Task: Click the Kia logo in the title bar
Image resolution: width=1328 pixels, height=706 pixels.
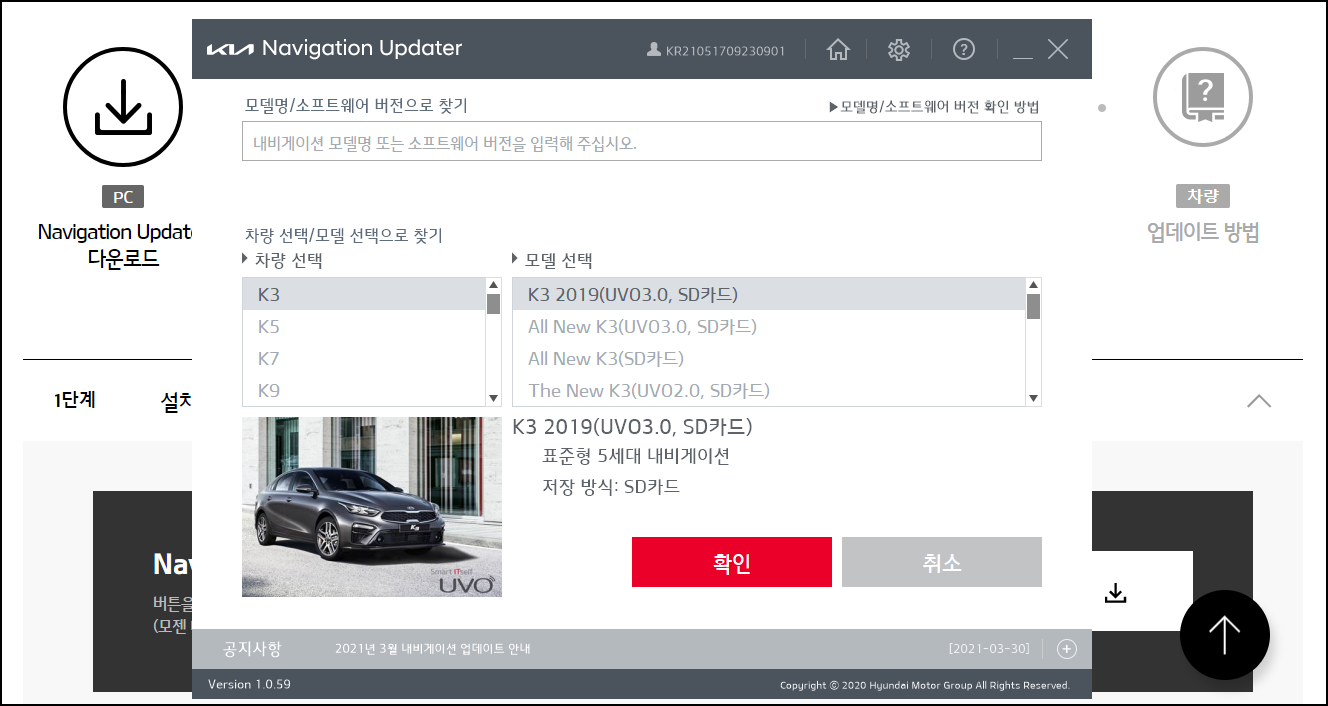Action: click(x=230, y=49)
